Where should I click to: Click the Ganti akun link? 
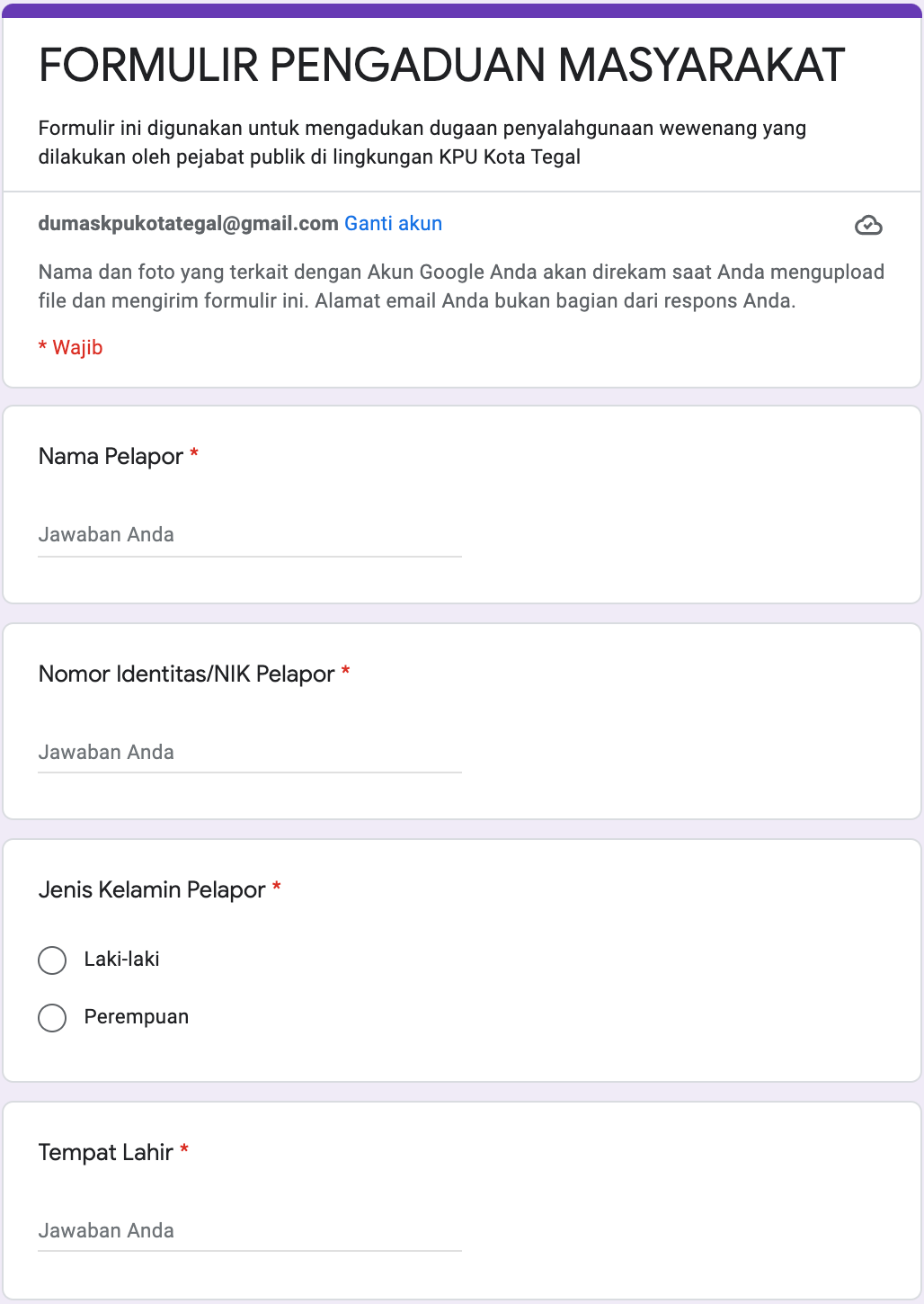[393, 224]
